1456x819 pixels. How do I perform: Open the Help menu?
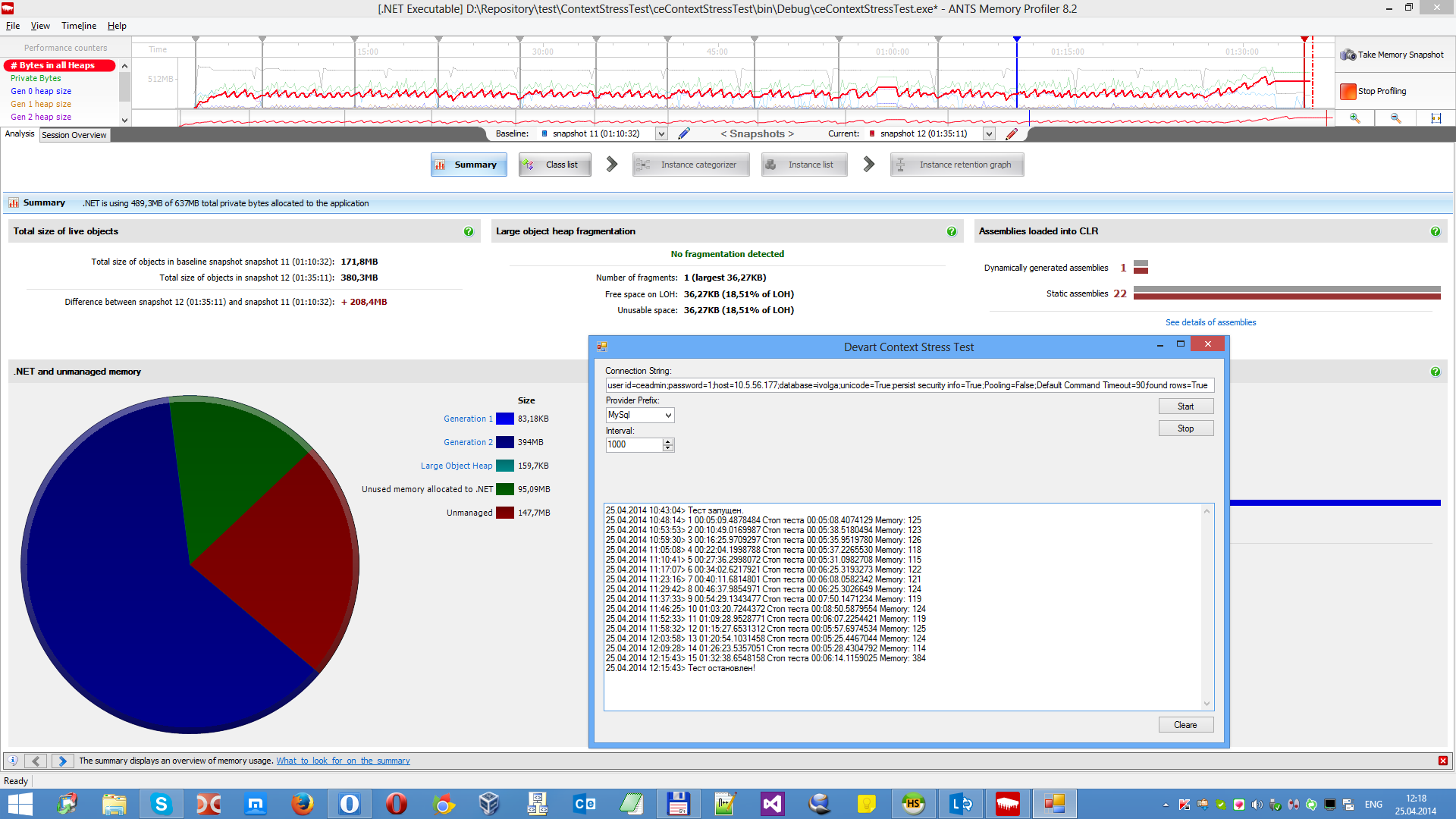click(117, 26)
